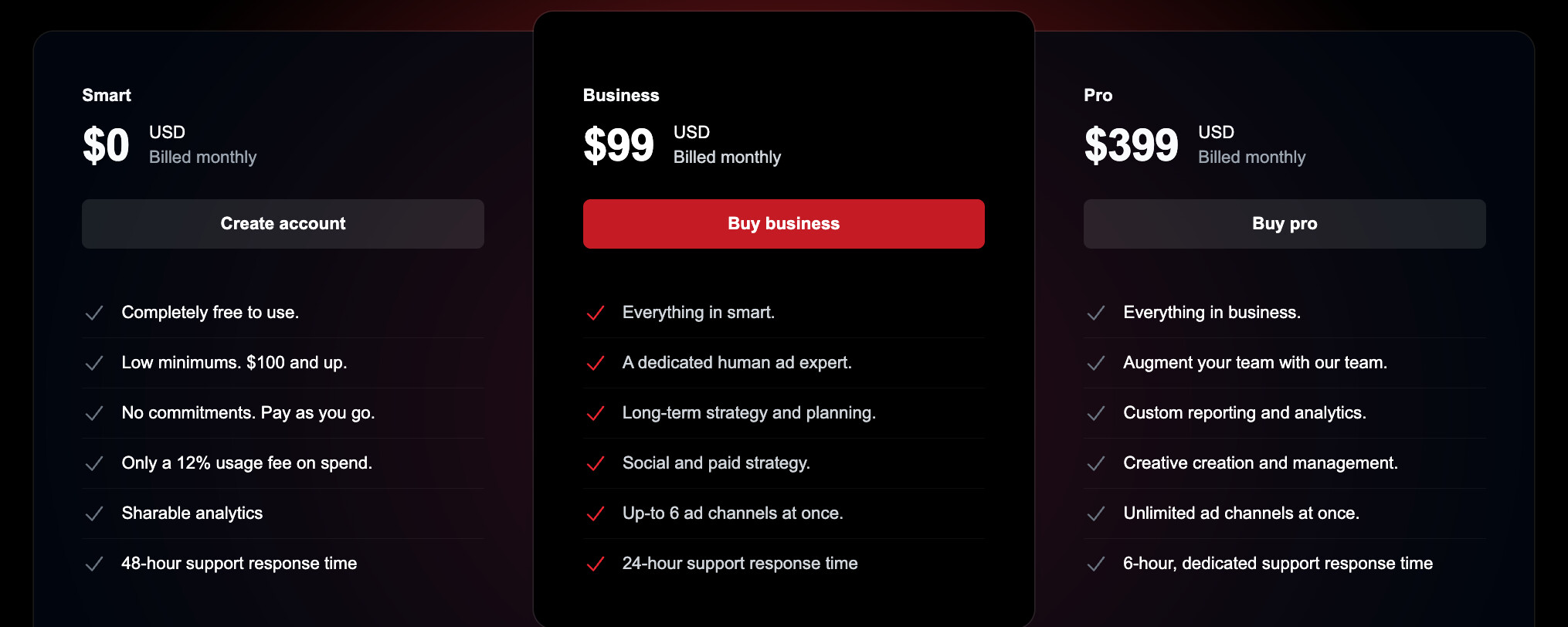The height and width of the screenshot is (627, 1568).
Task: Click checkmark next to Custom reporting and analytics
Action: click(x=1095, y=413)
